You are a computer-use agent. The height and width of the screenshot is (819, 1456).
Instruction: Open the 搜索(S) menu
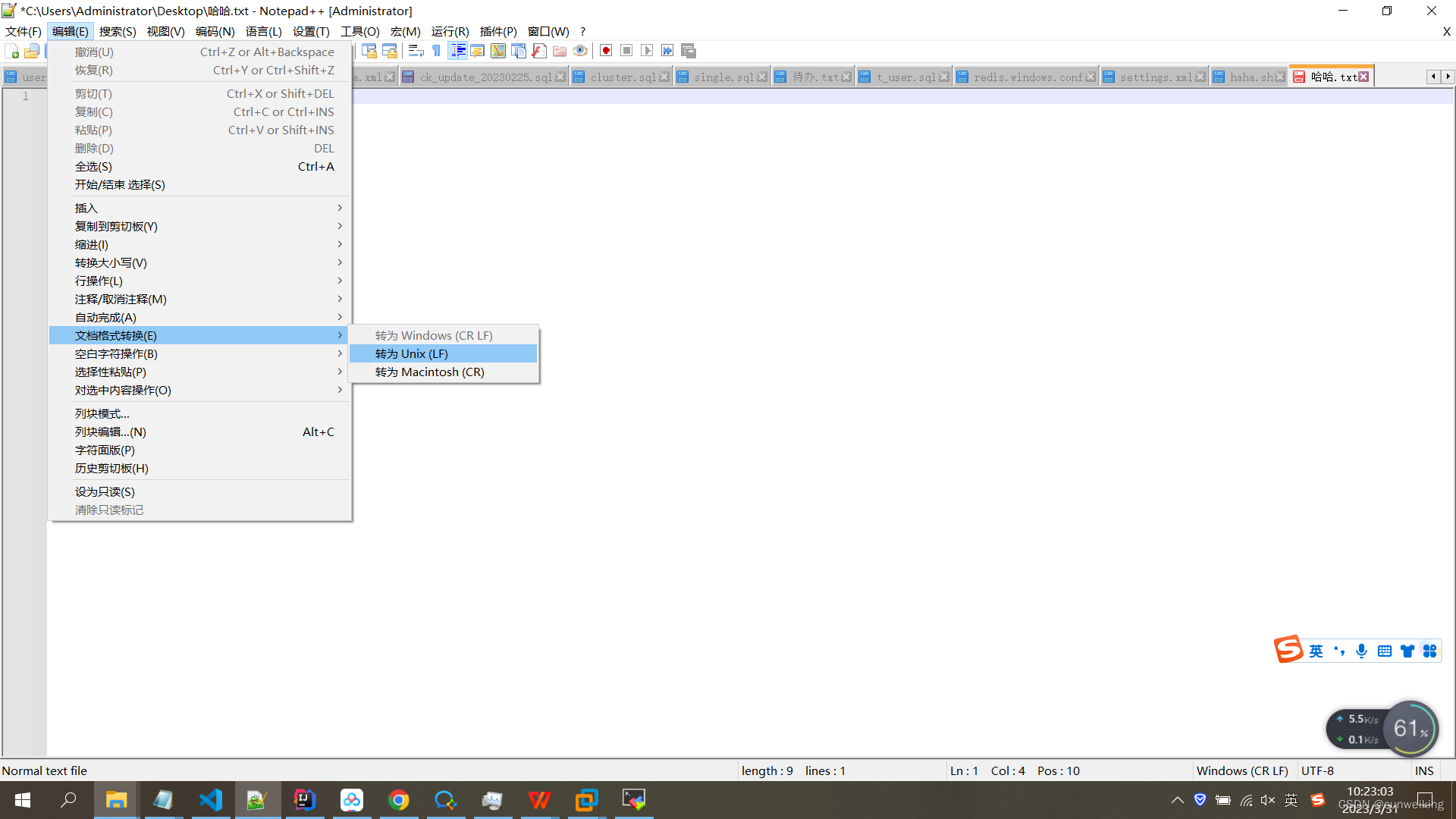(118, 31)
